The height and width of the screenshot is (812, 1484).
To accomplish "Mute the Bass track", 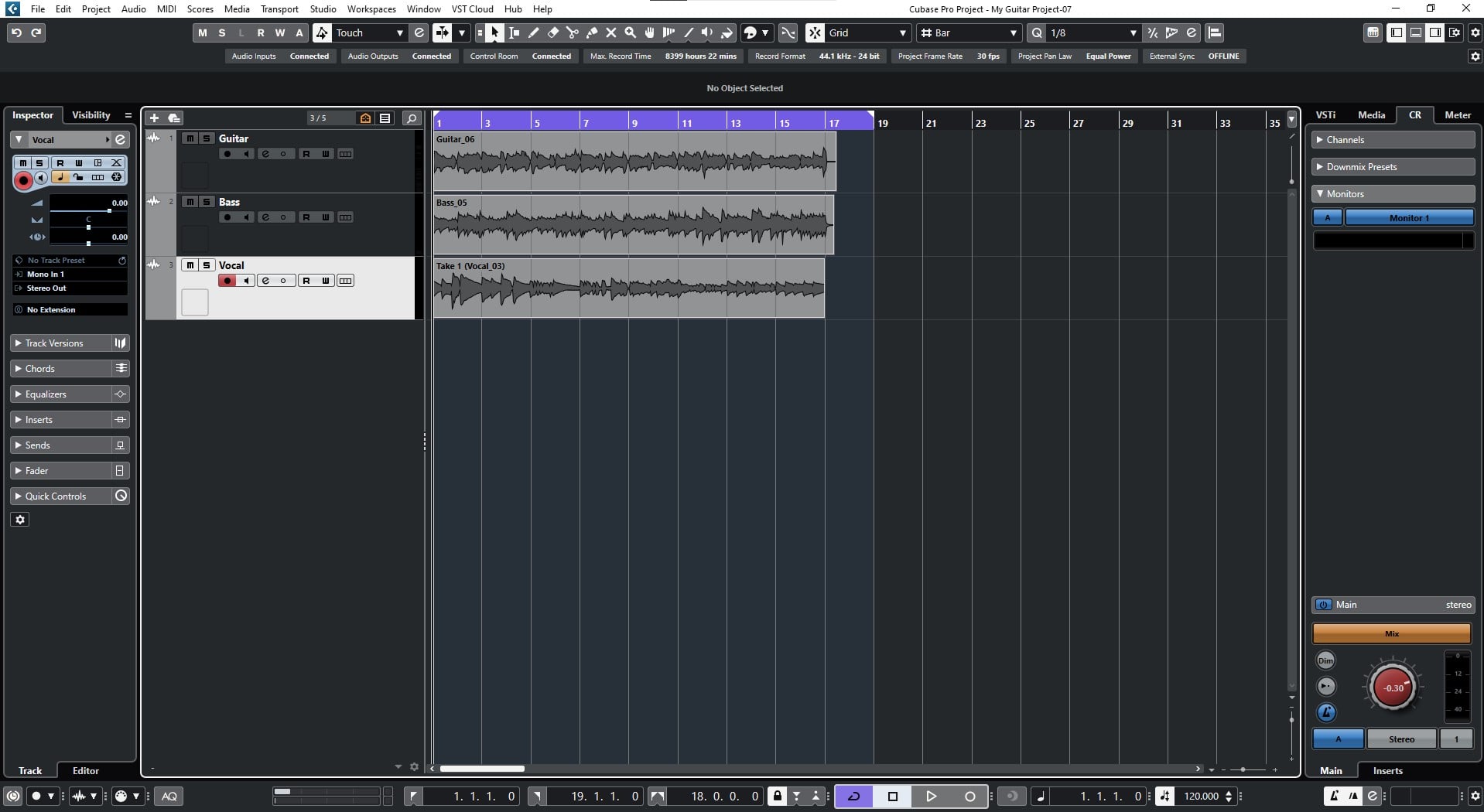I will point(189,202).
